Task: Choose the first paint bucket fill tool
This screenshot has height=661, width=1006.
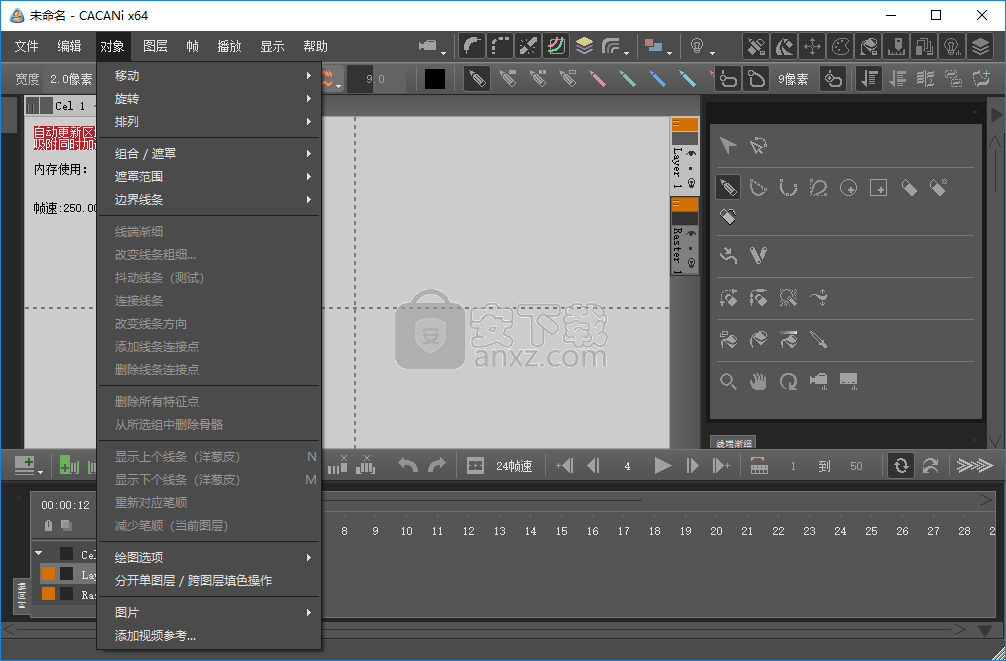Action: click(728, 339)
